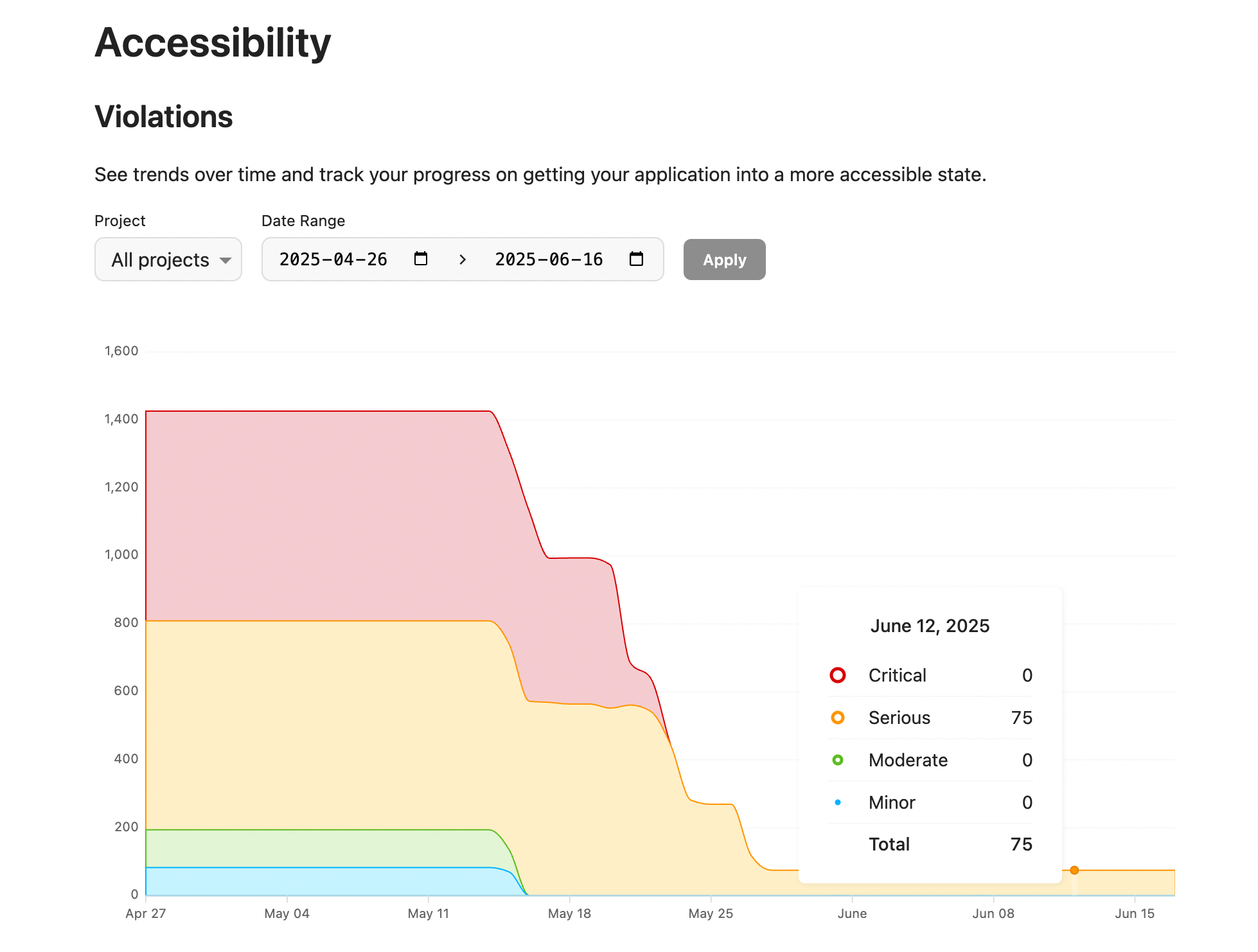The width and height of the screenshot is (1258, 952).
Task: Click the Critical red ring icon in tooltip
Action: (x=837, y=675)
